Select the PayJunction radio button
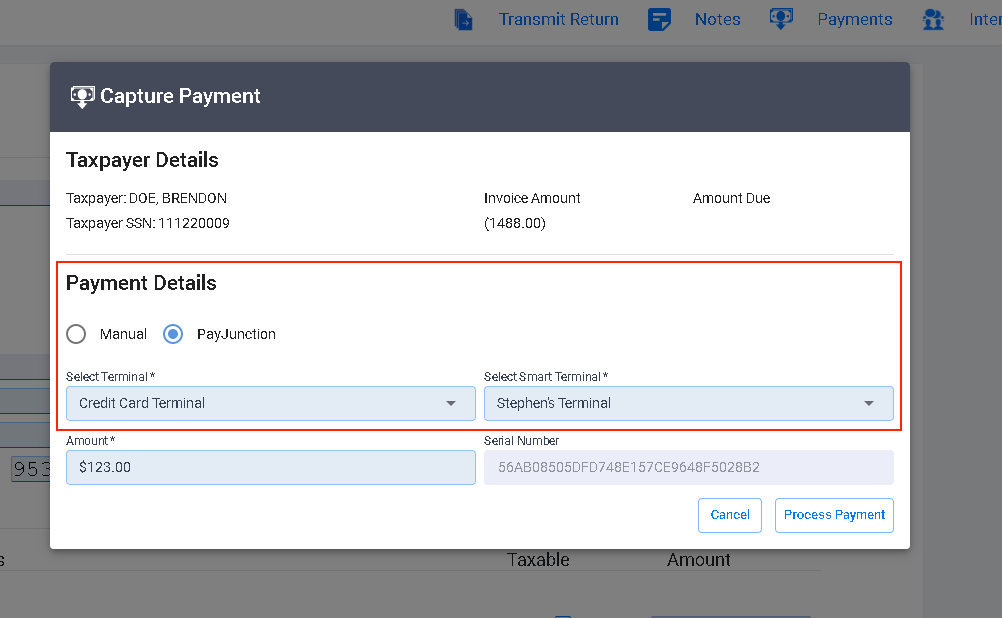 tap(173, 334)
